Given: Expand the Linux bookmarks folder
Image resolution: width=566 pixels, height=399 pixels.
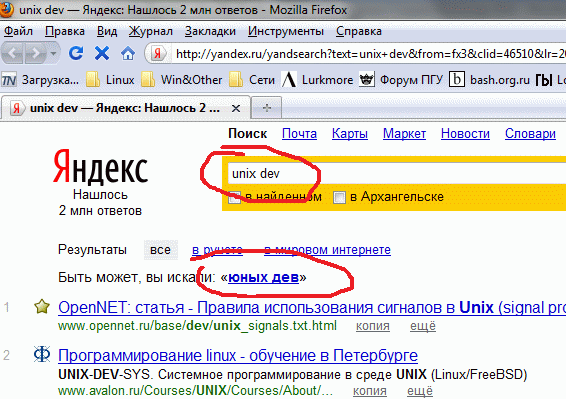Looking at the screenshot, I should click(110, 80).
